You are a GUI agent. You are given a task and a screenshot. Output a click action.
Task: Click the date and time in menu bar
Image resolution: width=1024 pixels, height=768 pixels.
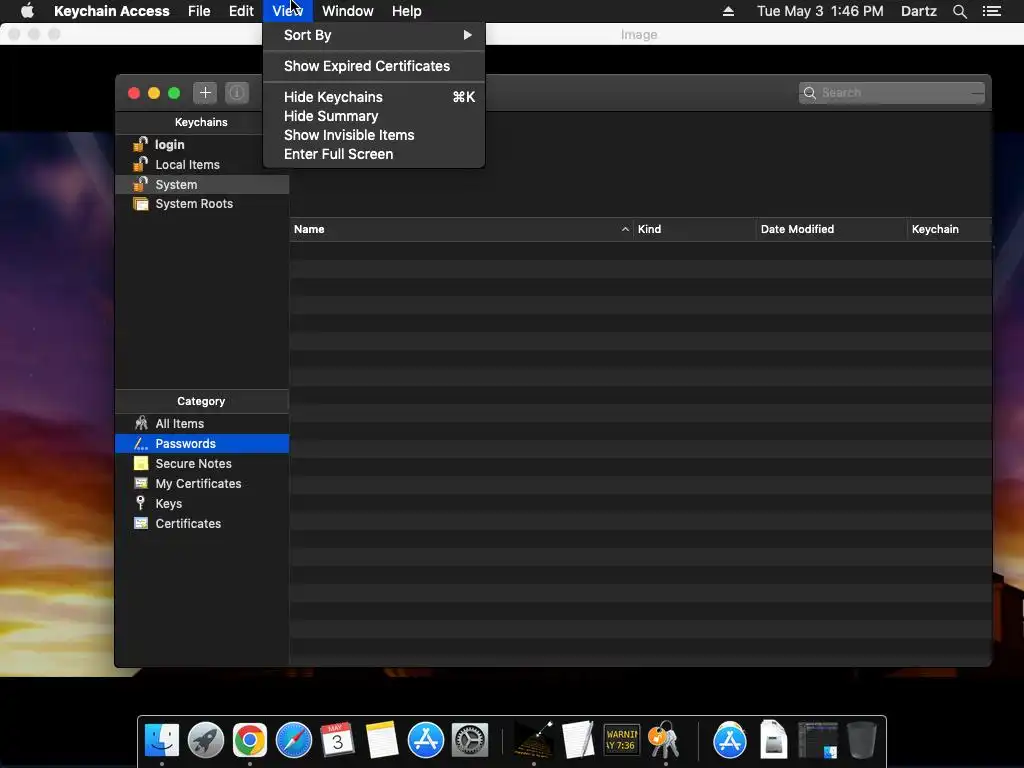pos(820,11)
